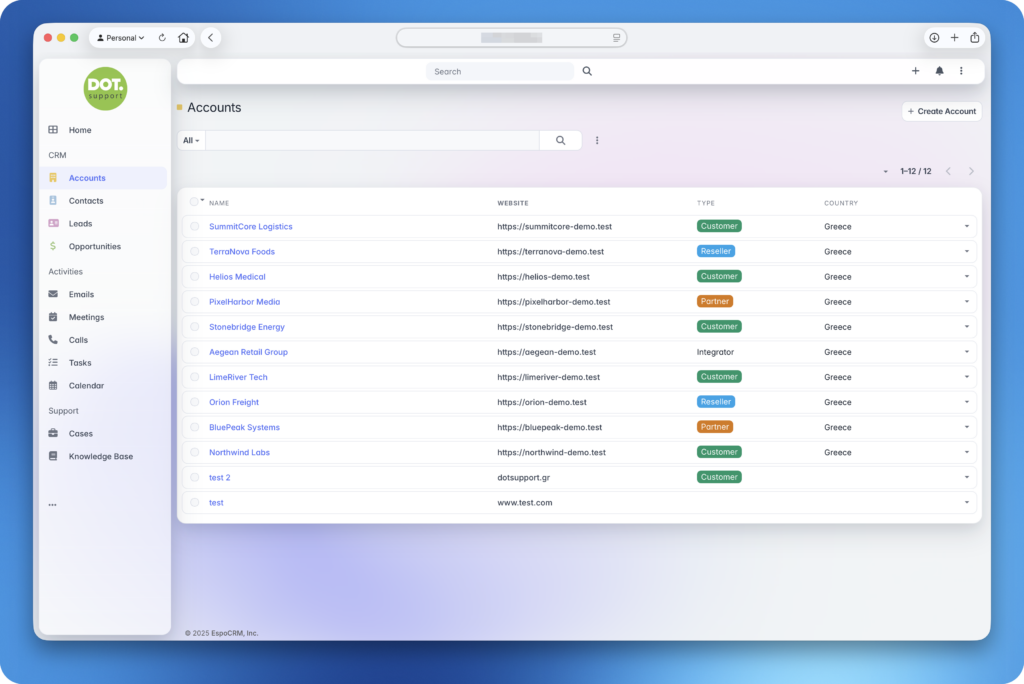Select the TerraNova Foods row checkbox
The height and width of the screenshot is (684, 1024).
(x=195, y=252)
